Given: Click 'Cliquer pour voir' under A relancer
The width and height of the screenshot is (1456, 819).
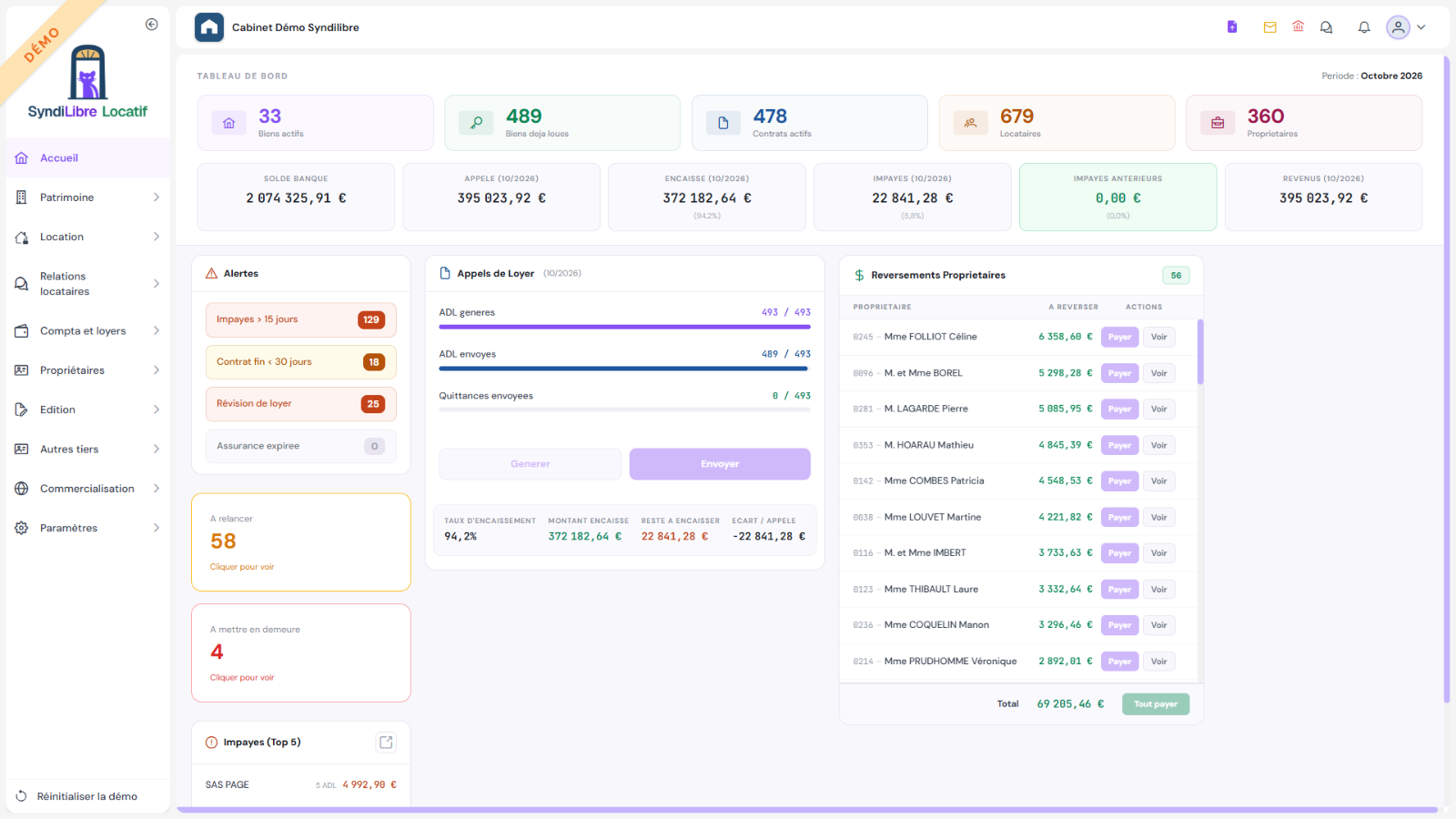Looking at the screenshot, I should (242, 567).
